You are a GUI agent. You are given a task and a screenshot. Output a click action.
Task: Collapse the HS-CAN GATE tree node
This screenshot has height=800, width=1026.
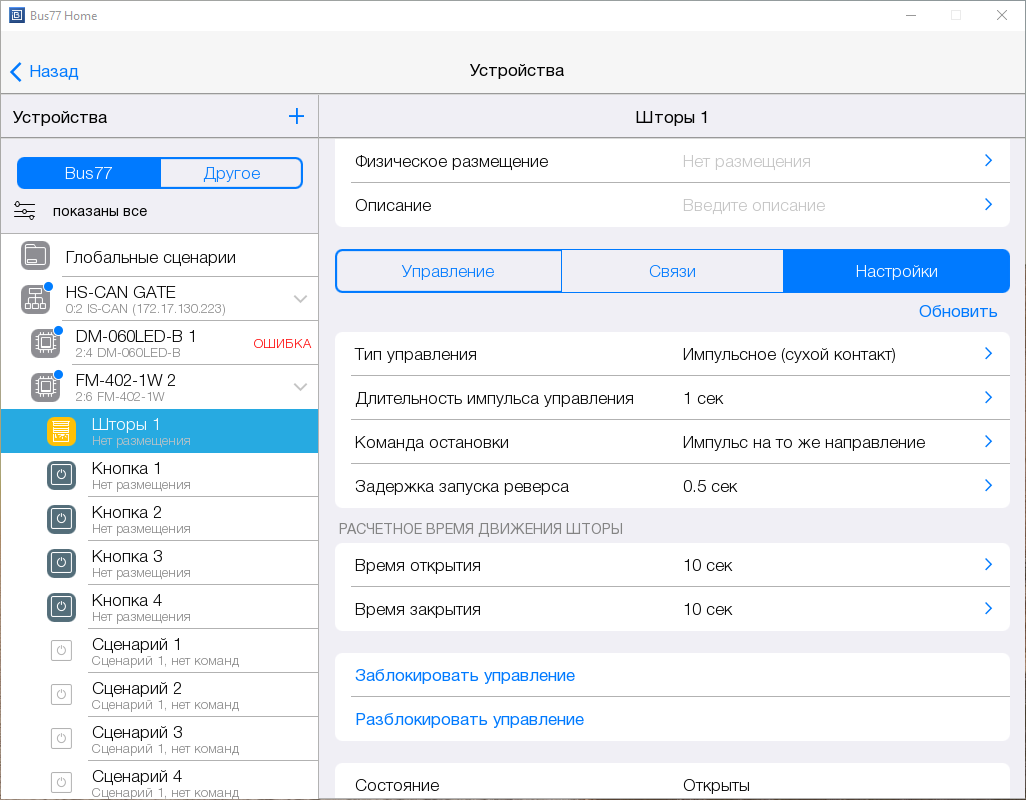300,299
